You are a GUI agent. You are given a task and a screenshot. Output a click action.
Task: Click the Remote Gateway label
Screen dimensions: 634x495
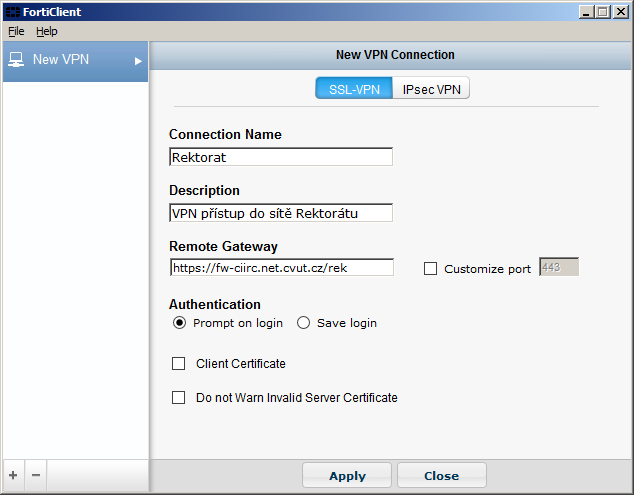click(223, 246)
